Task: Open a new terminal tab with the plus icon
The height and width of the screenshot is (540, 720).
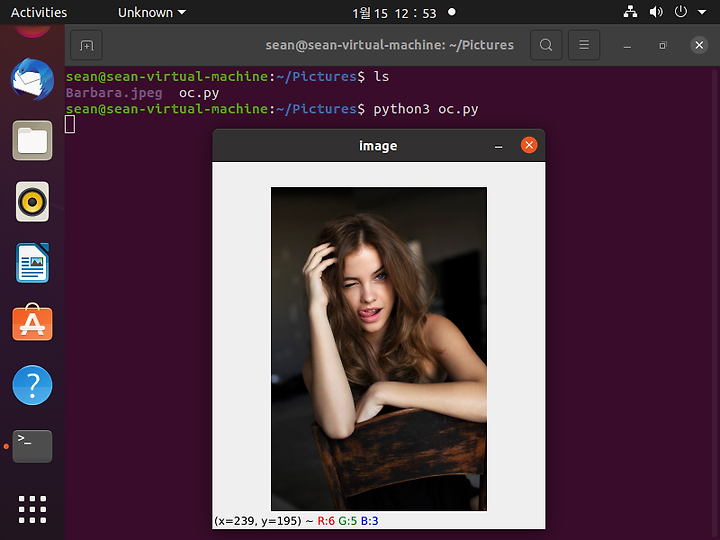Action: (x=86, y=45)
